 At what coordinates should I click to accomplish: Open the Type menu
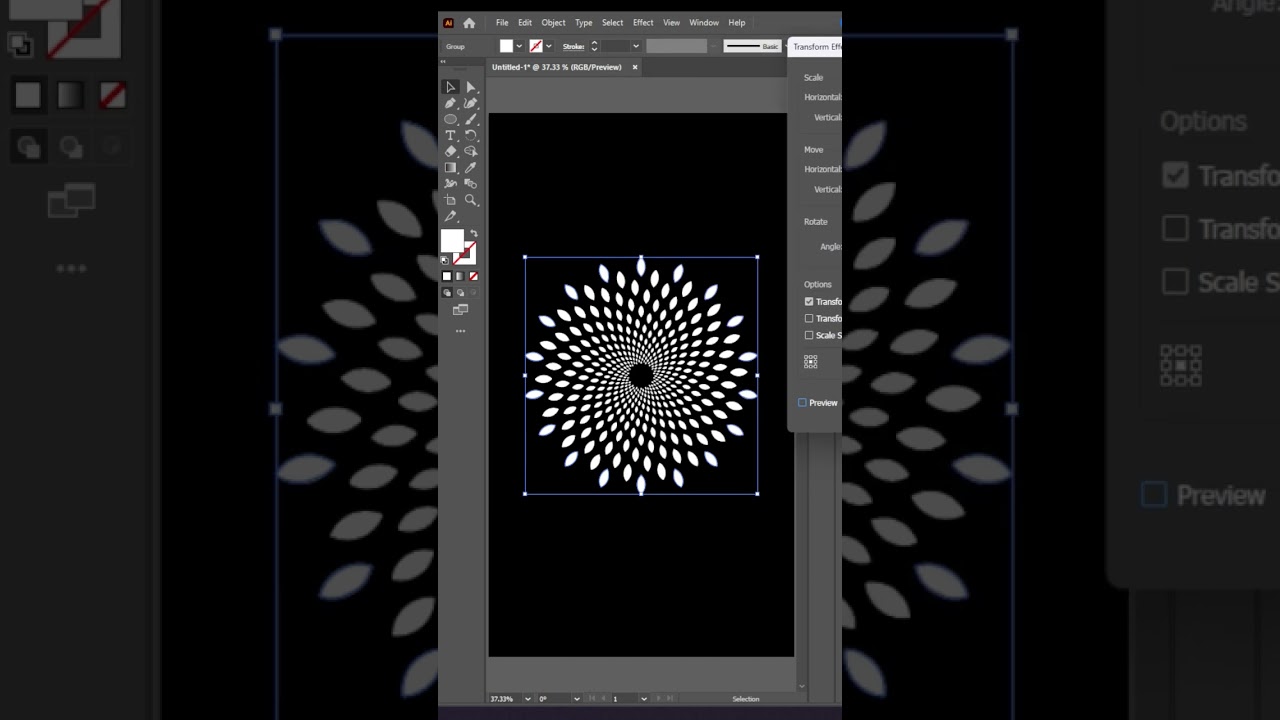(x=584, y=23)
